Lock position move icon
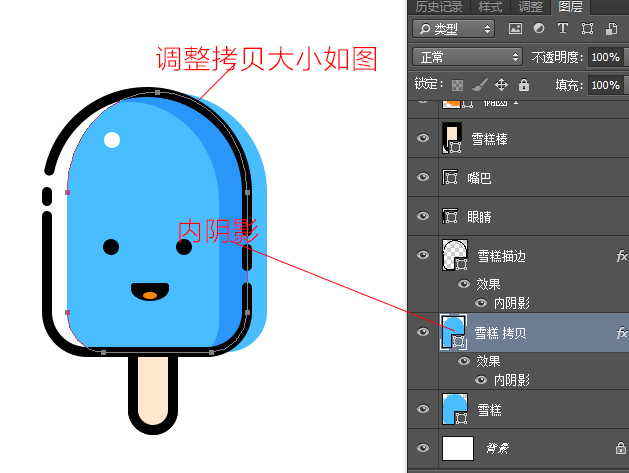This screenshot has height=473, width=629. point(501,85)
